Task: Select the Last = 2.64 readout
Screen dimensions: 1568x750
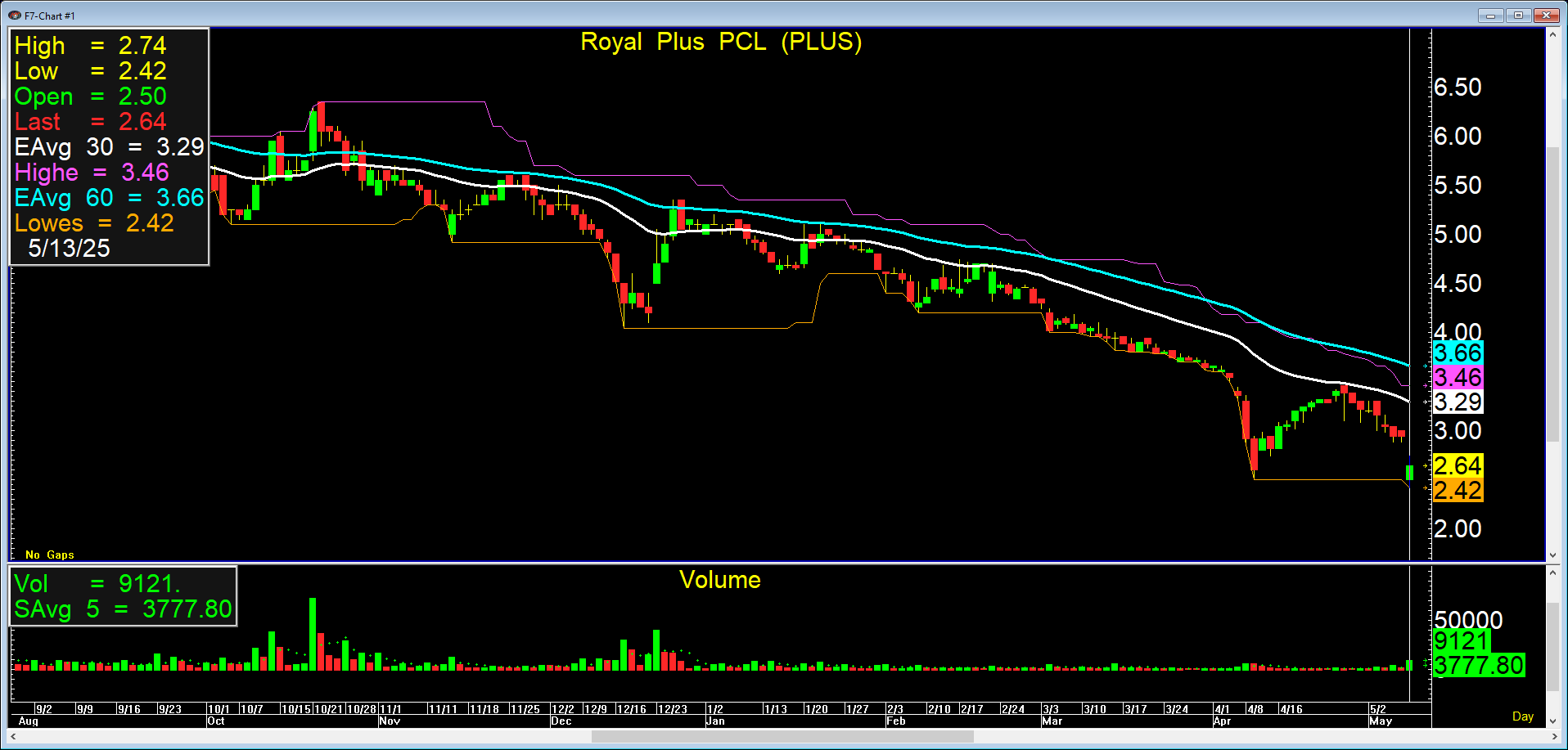Action: tap(90, 121)
